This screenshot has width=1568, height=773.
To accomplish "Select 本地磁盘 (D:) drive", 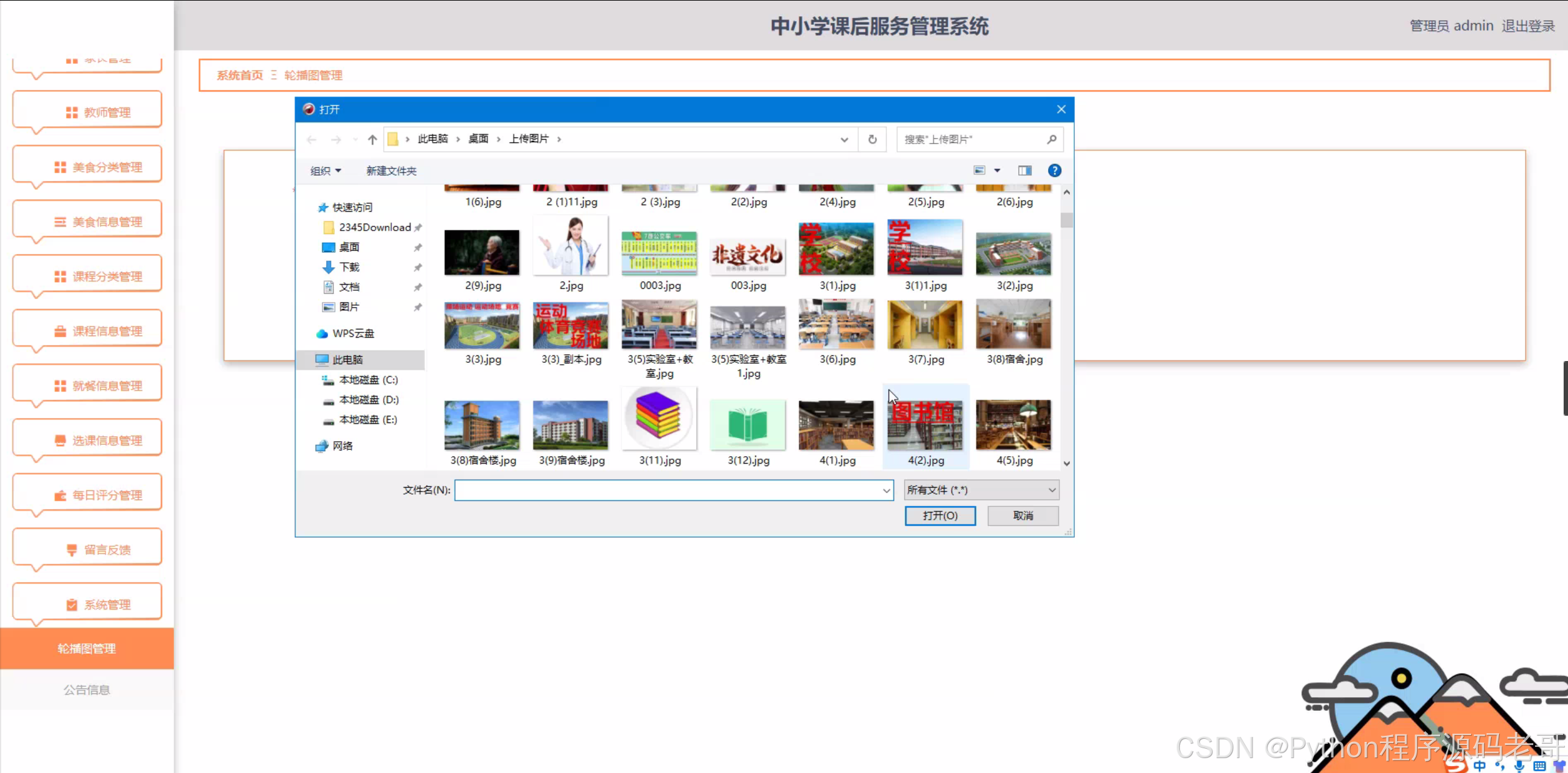I will 368,400.
